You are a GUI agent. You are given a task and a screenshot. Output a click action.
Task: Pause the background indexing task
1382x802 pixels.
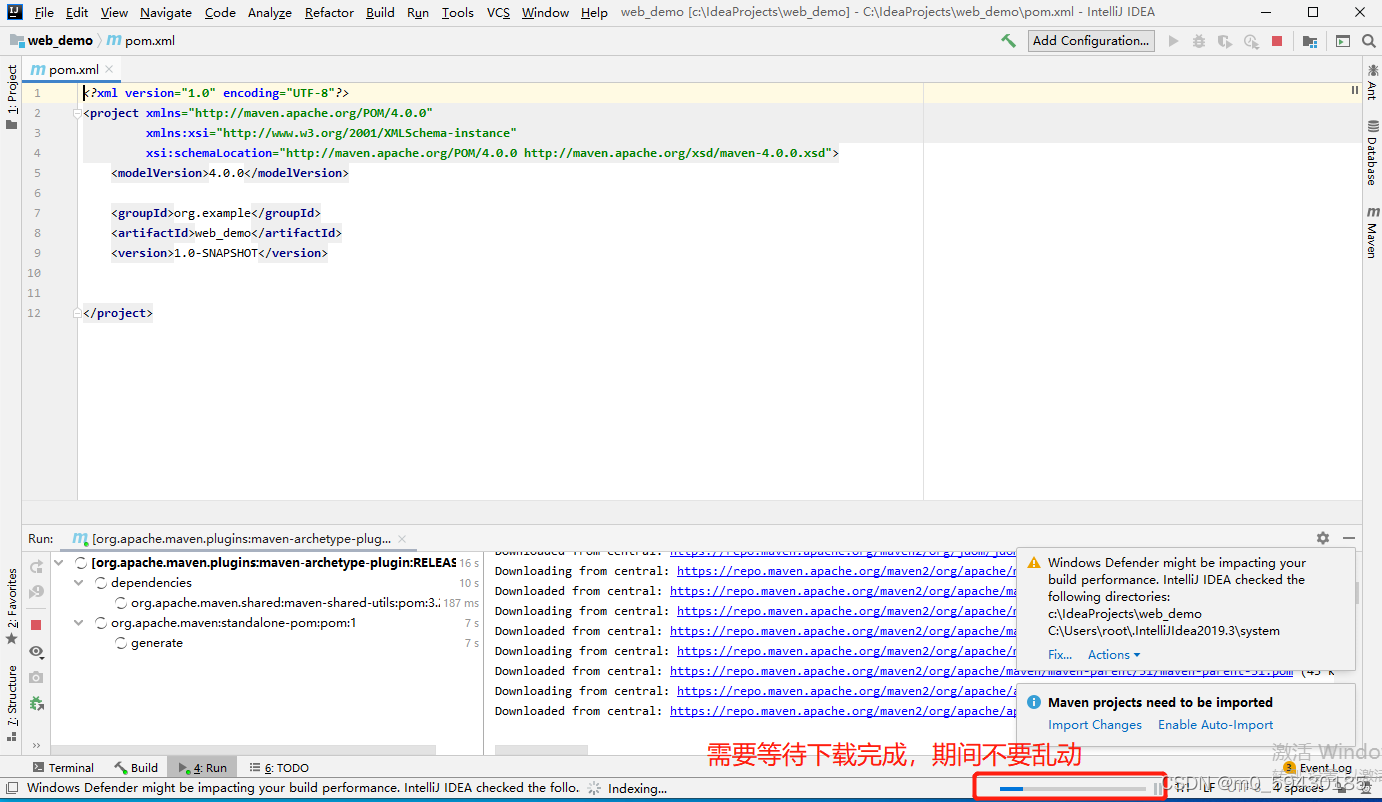1158,788
